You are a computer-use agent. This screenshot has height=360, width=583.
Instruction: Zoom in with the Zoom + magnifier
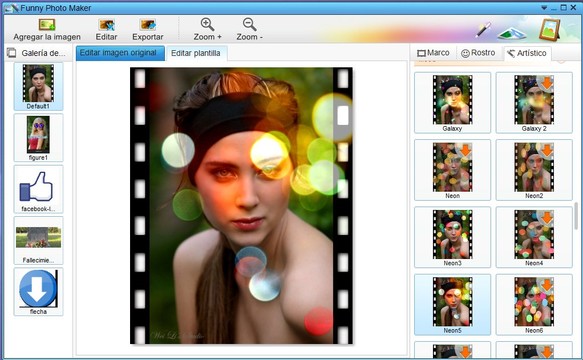point(207,25)
